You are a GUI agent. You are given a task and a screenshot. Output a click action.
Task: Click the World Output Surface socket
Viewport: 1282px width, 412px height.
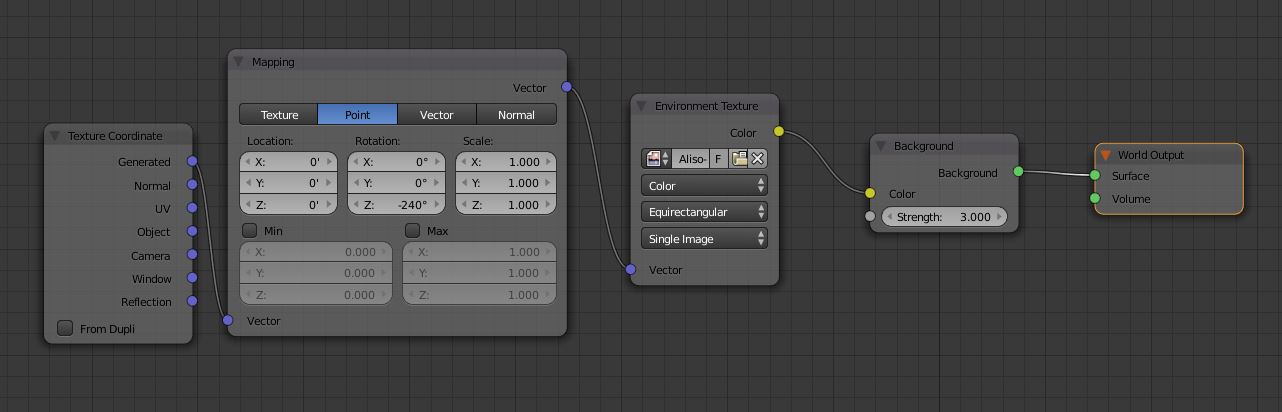(1095, 176)
